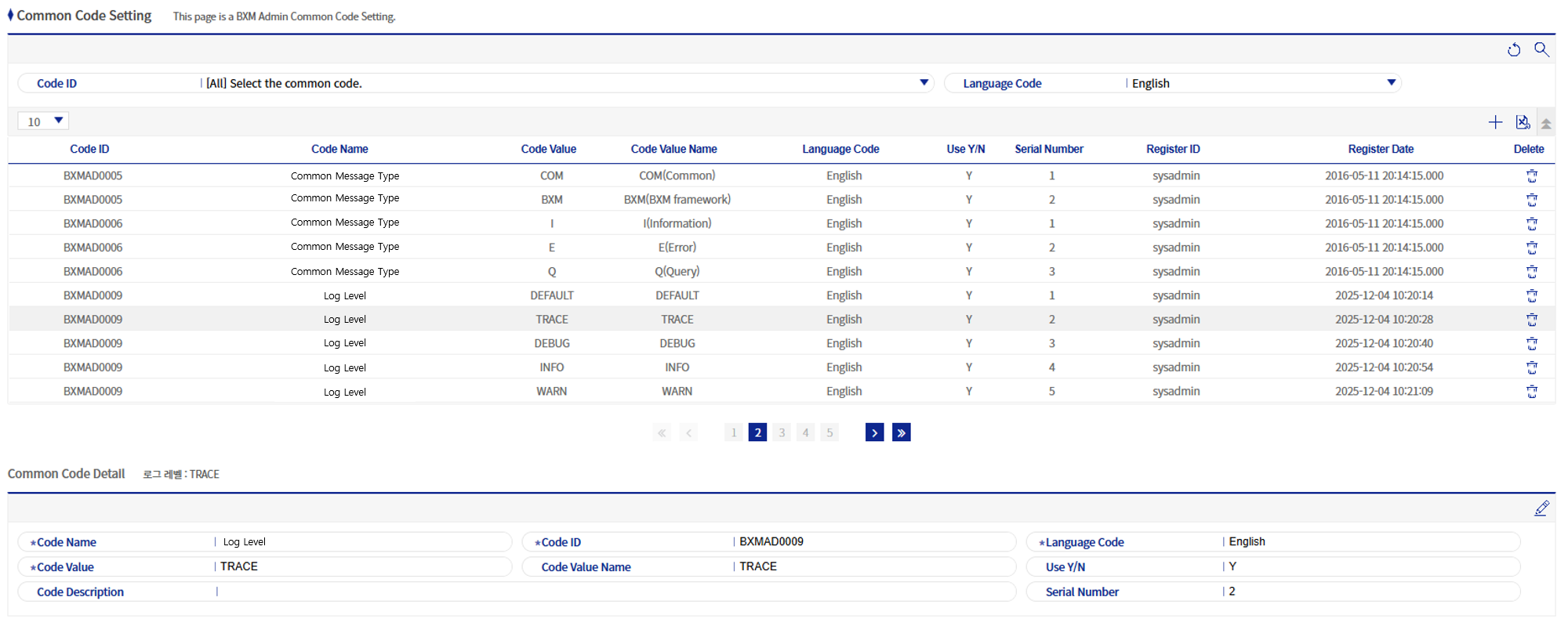Sort by the Serial Number column header
The width and height of the screenshot is (1568, 644).
1048,149
